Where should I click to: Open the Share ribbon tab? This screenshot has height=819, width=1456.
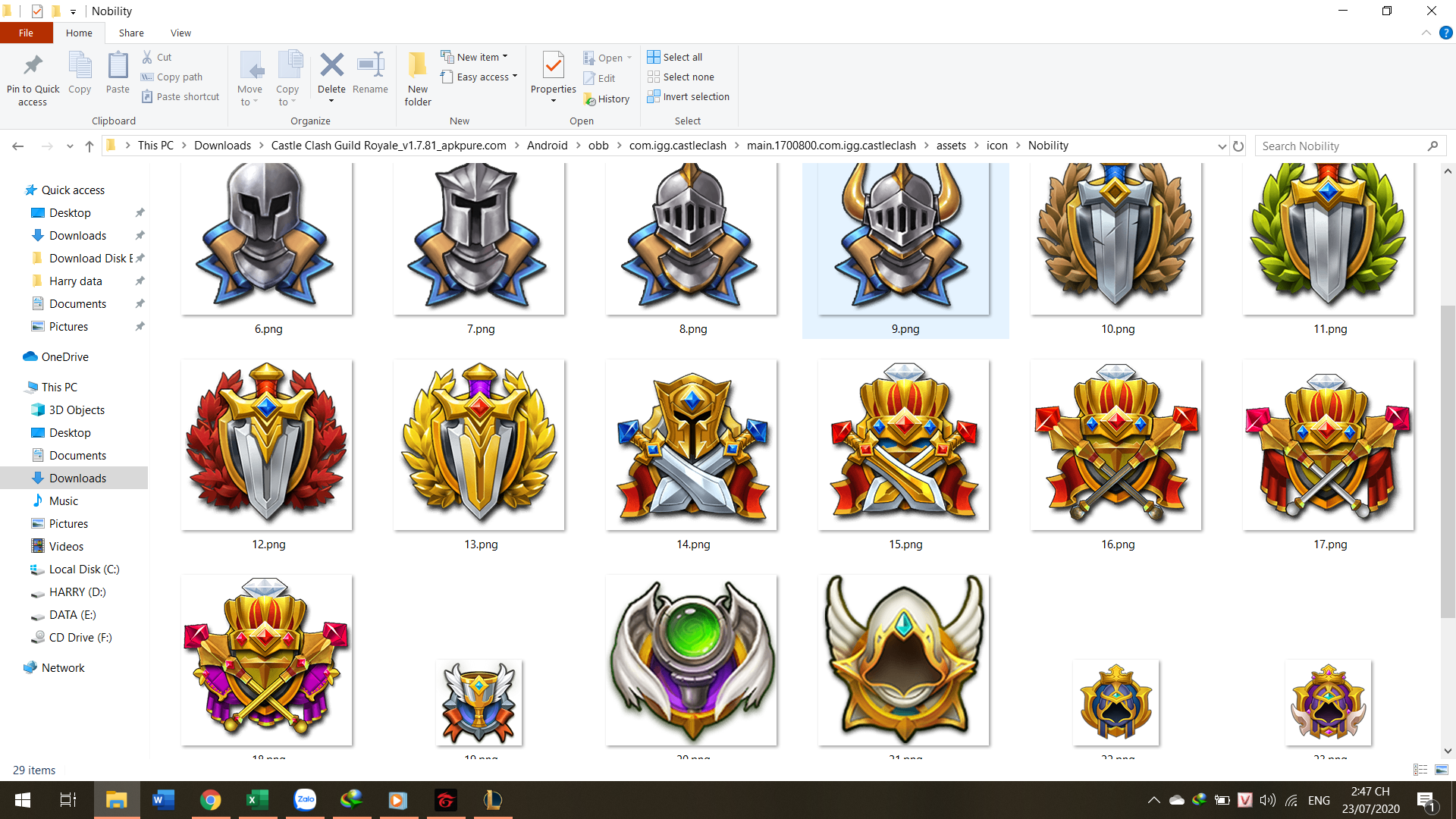[131, 33]
